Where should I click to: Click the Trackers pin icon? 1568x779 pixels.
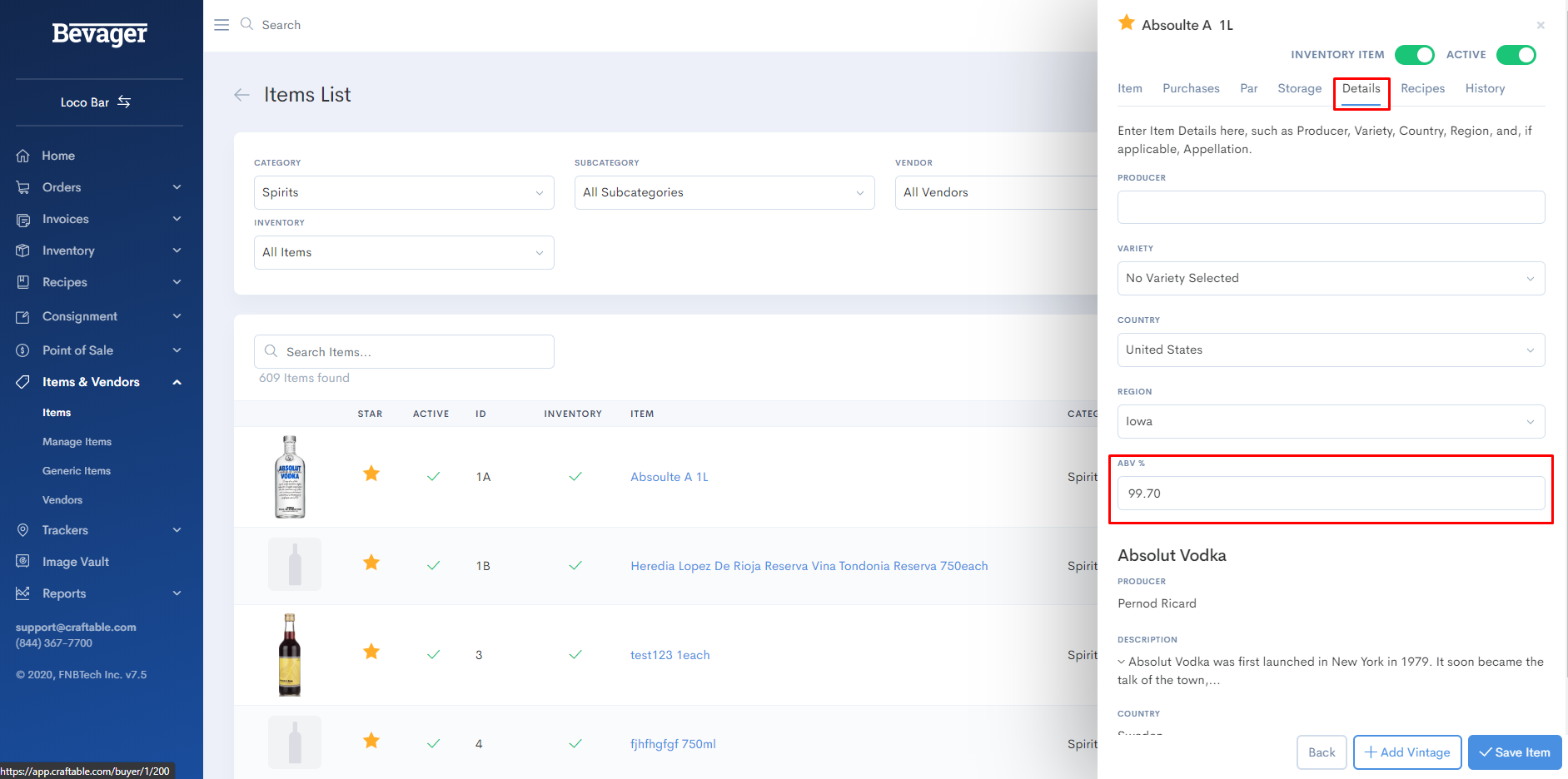(x=23, y=530)
